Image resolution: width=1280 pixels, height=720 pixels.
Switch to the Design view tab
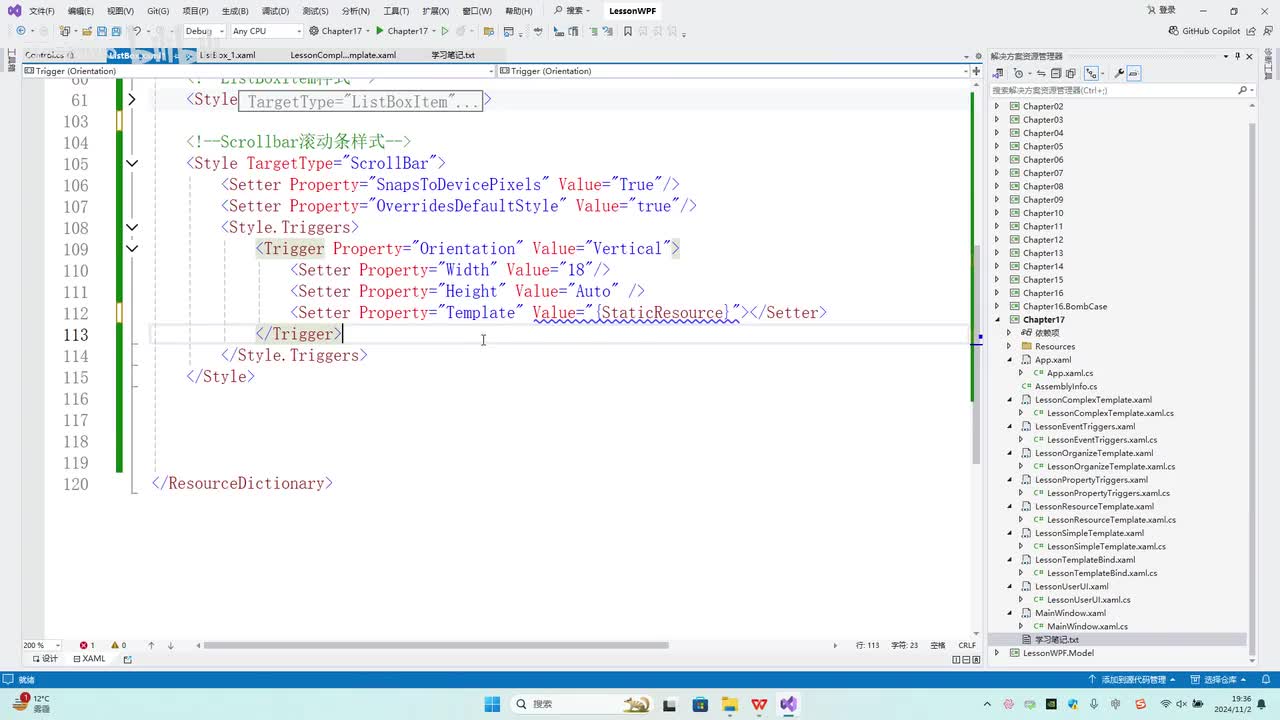click(x=44, y=659)
